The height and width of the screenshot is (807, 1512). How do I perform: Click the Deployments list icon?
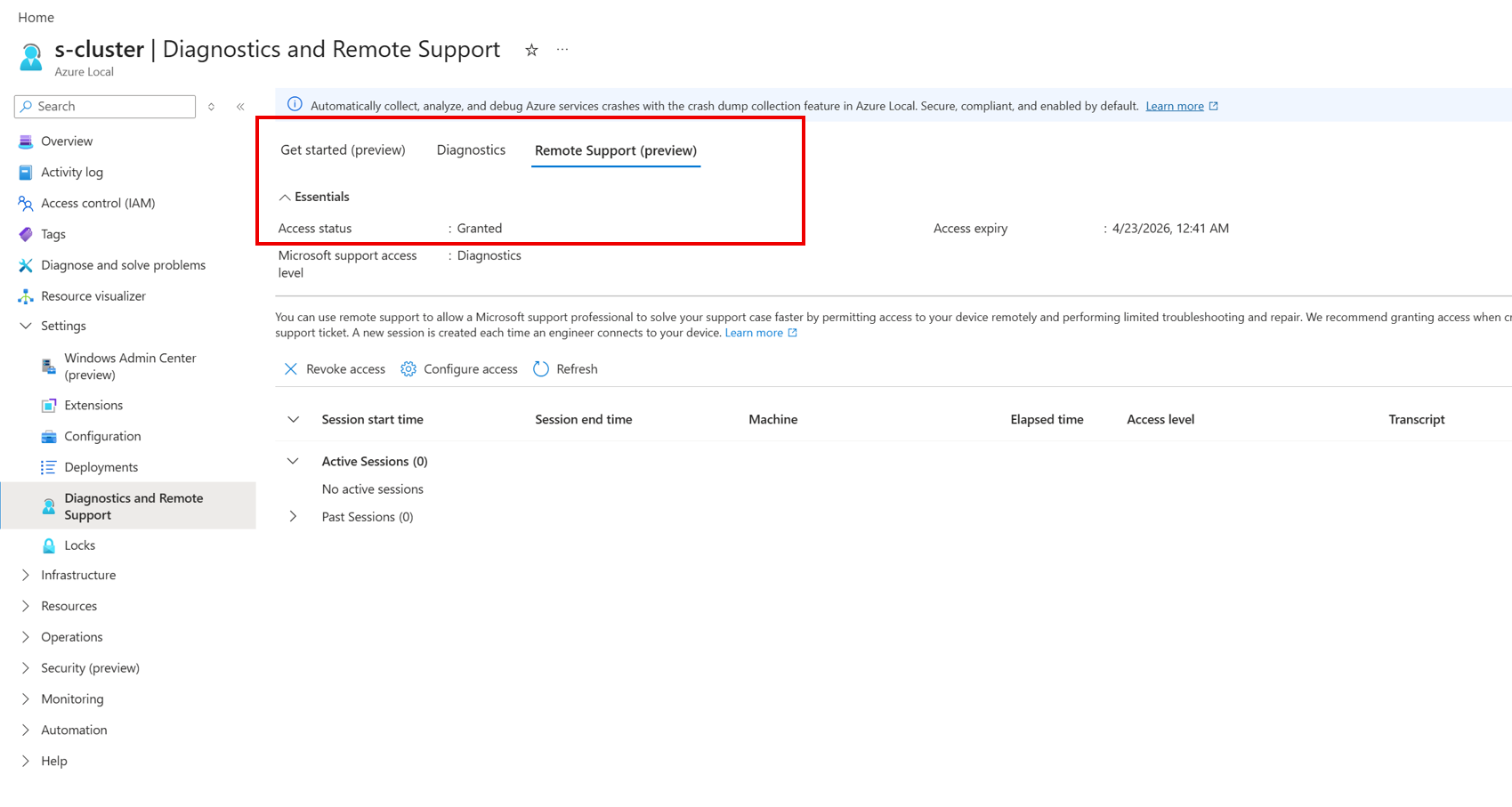click(49, 468)
